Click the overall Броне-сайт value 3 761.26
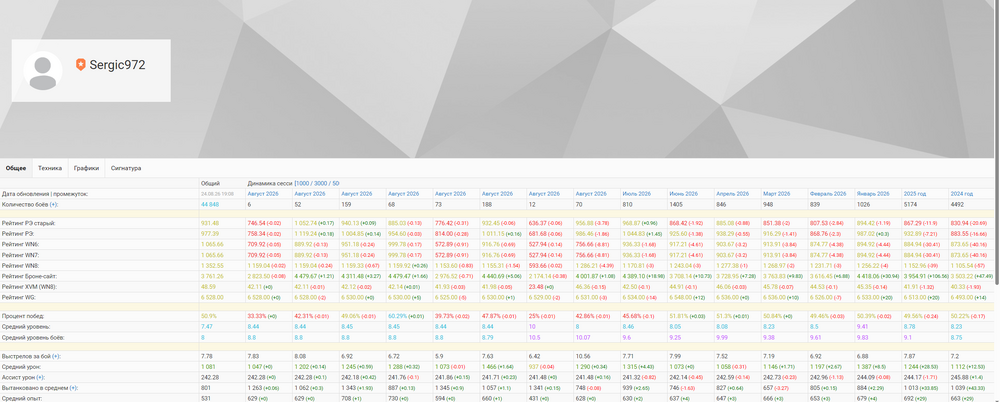The image size is (1000, 402). pyautogui.click(x=212, y=276)
